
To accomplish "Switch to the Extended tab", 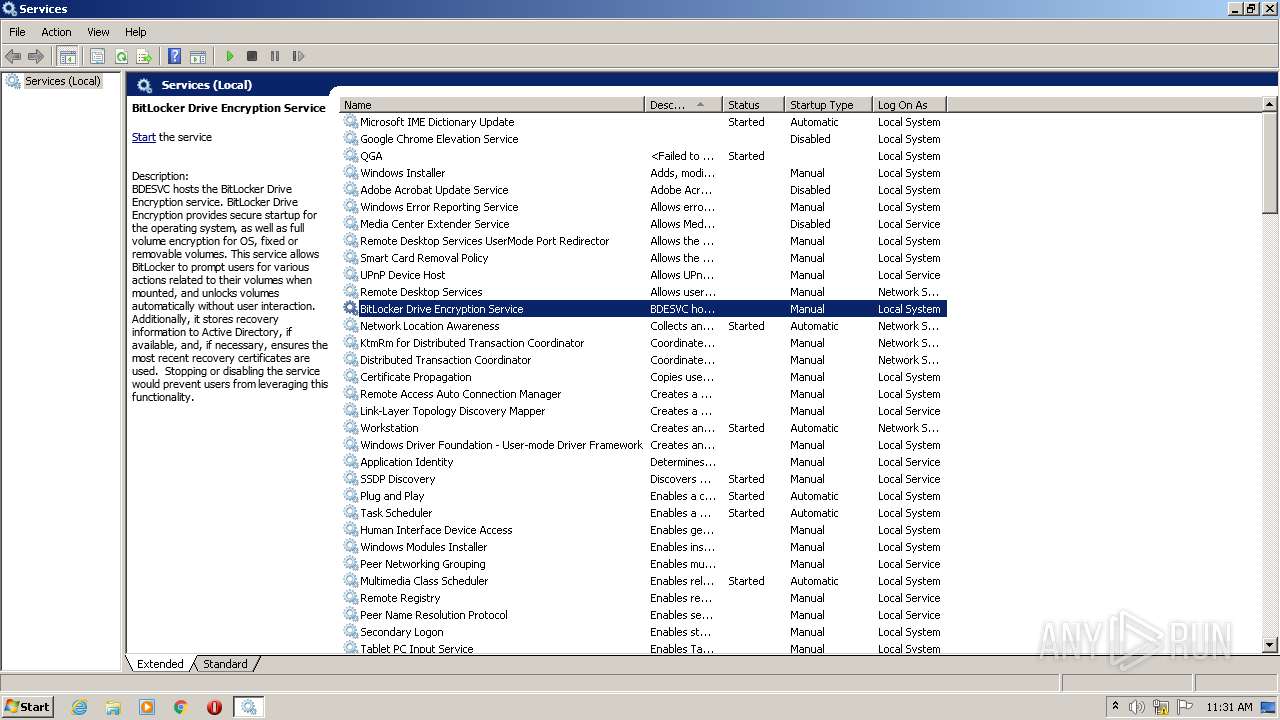I will [160, 664].
